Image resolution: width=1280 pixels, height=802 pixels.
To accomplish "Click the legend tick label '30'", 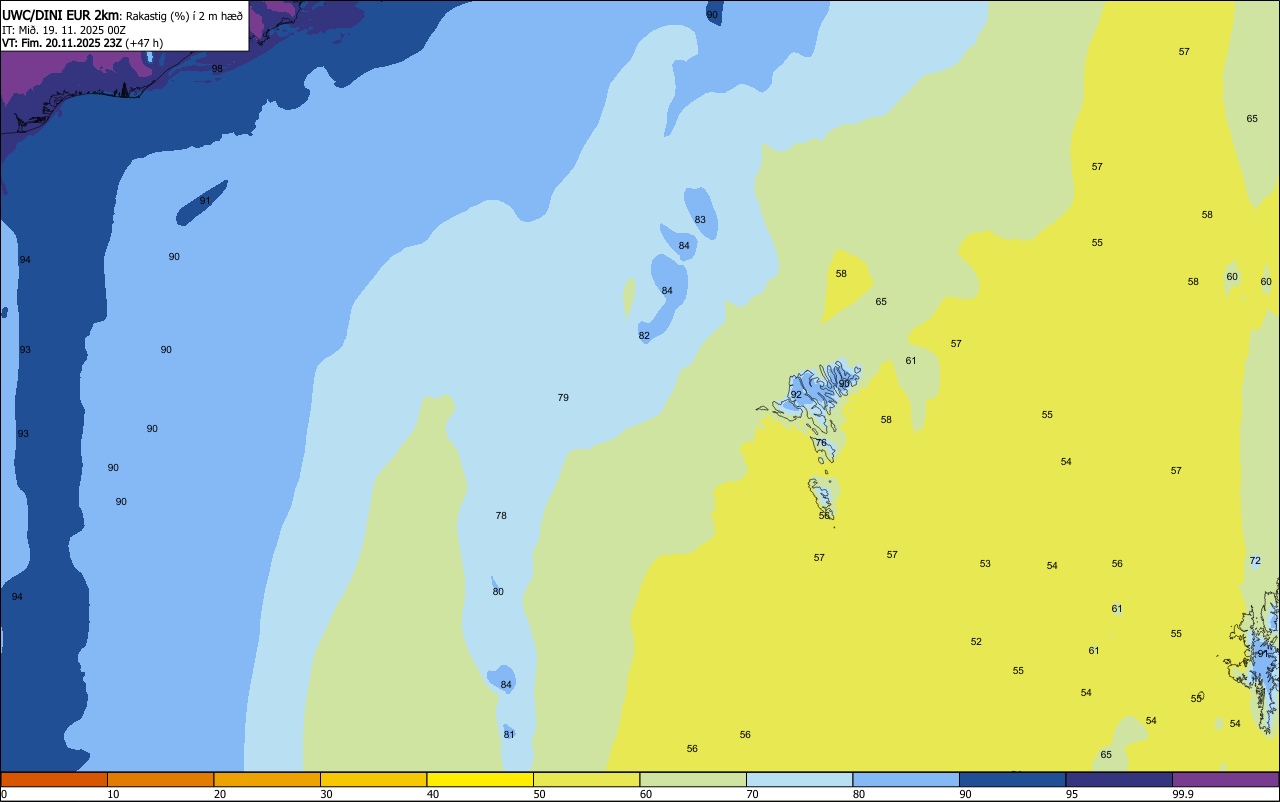I will [x=326, y=794].
